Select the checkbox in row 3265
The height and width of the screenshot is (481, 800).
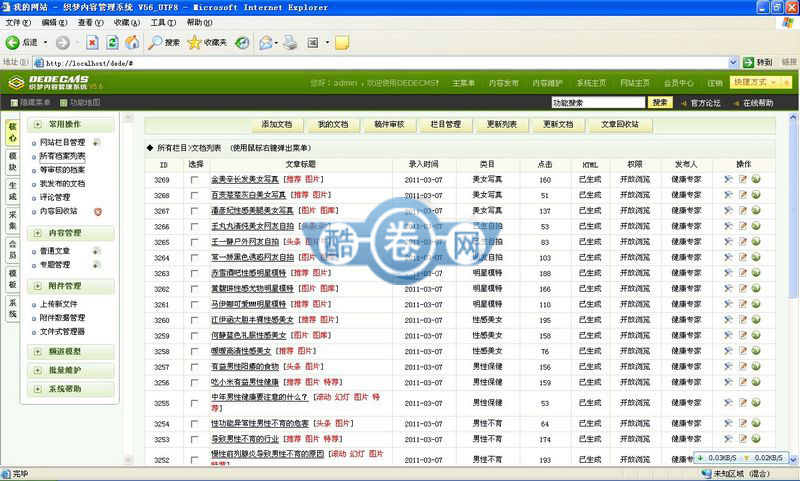click(194, 242)
